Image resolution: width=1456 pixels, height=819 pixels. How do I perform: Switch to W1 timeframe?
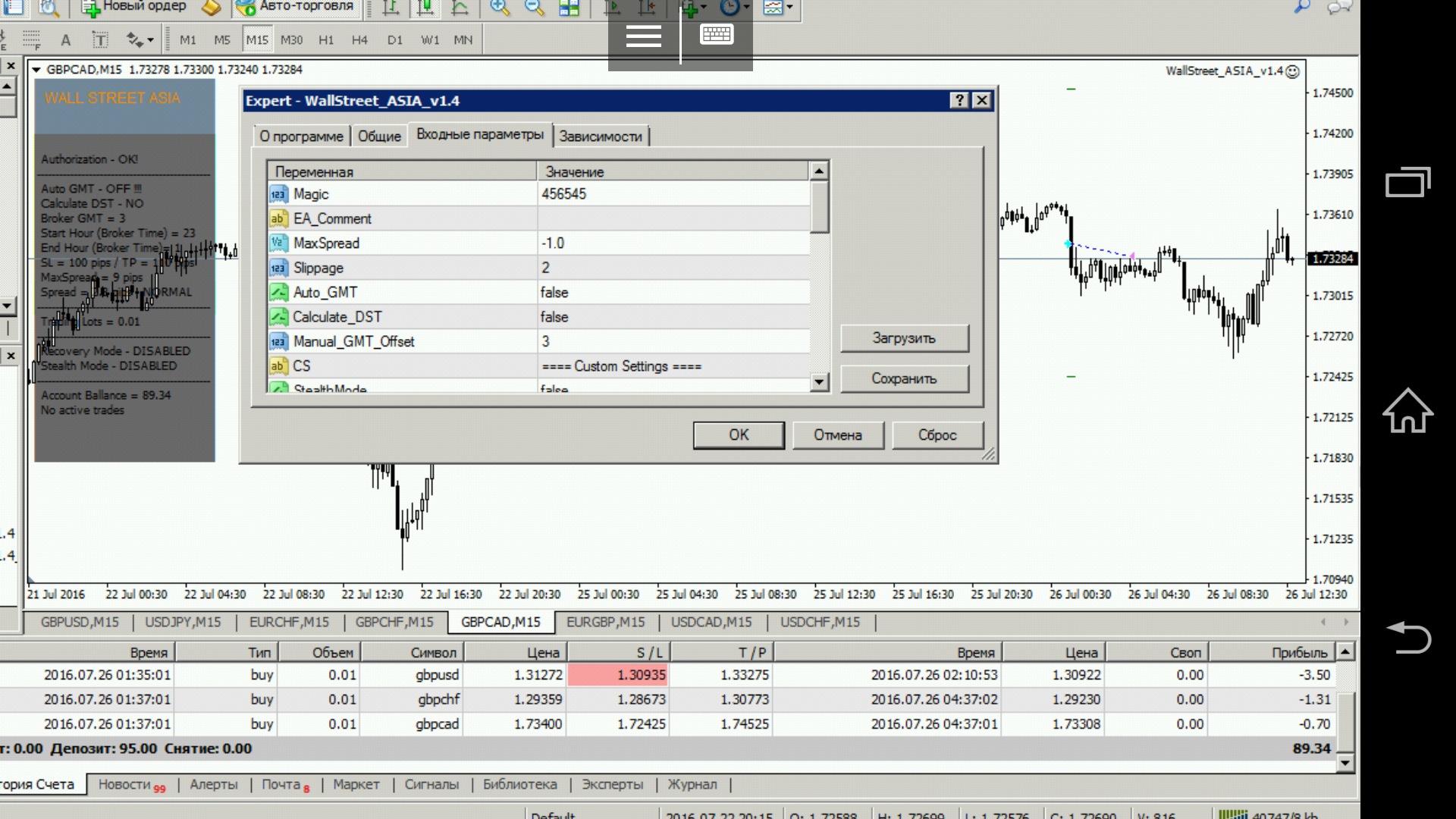tap(430, 40)
